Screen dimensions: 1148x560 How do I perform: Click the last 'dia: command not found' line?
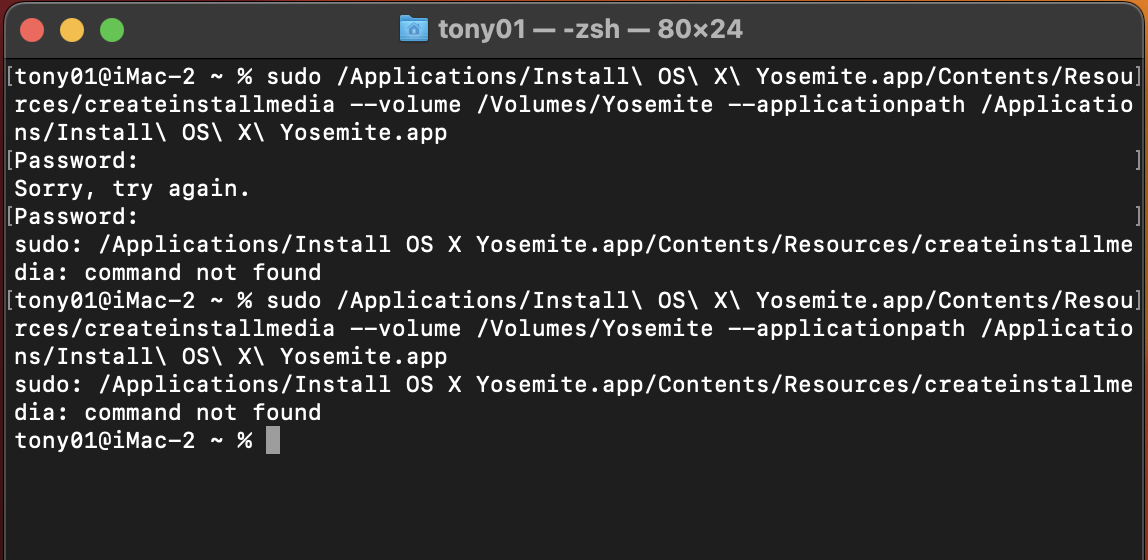coord(168,412)
